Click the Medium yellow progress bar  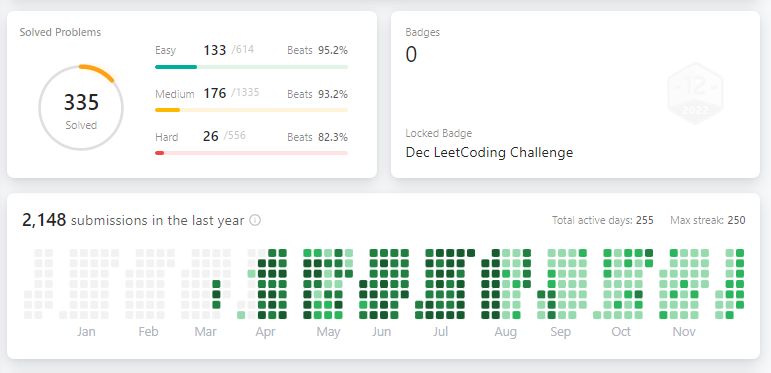click(251, 110)
